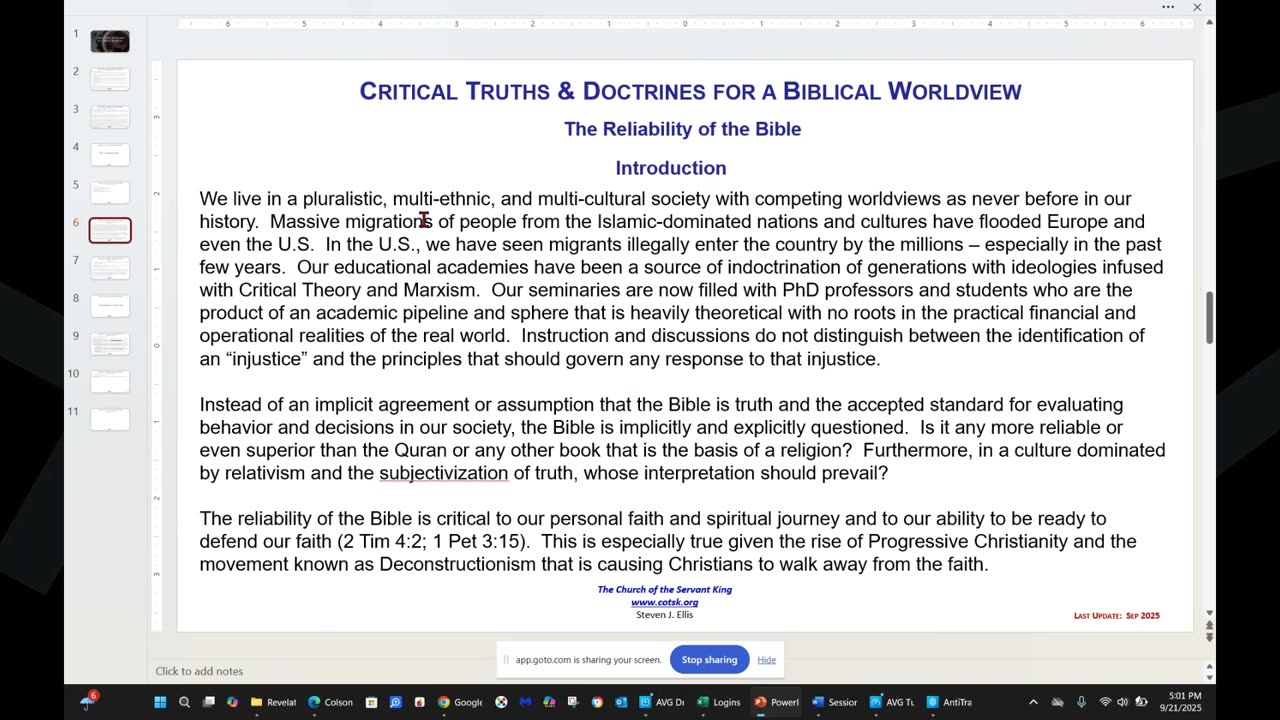
Task: Open the Word 'Session' document
Action: [835, 702]
